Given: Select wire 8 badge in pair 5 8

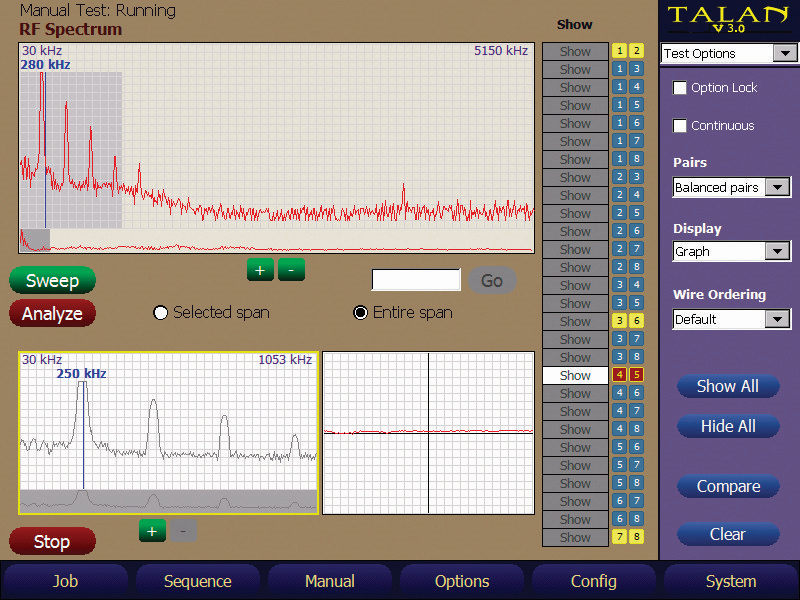Looking at the screenshot, I should [x=637, y=483].
